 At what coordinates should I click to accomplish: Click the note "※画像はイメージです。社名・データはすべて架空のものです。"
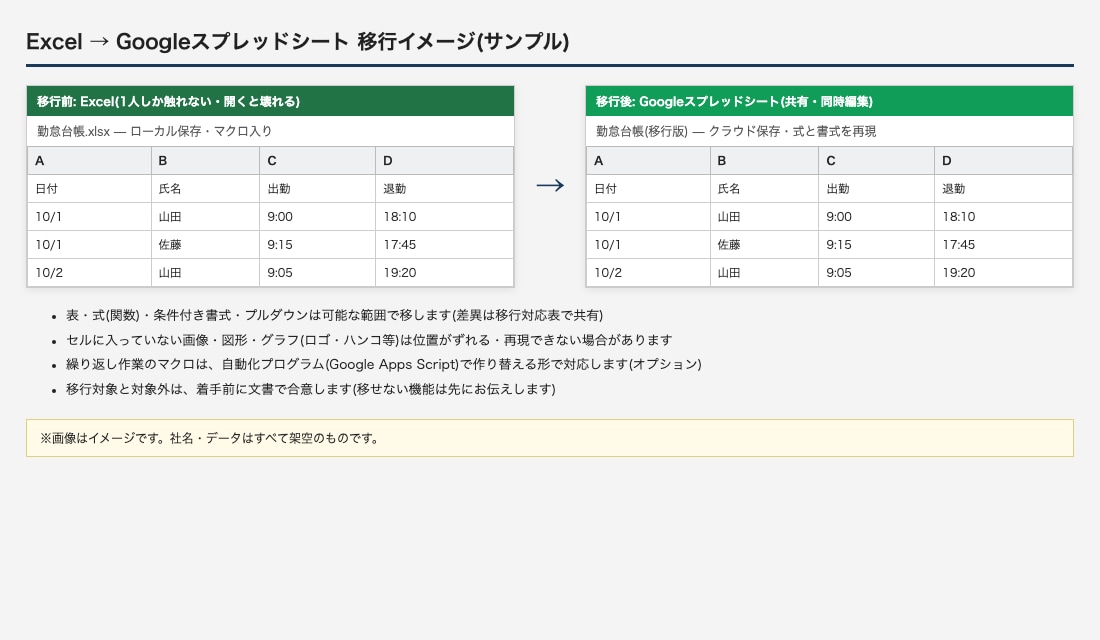click(550, 439)
